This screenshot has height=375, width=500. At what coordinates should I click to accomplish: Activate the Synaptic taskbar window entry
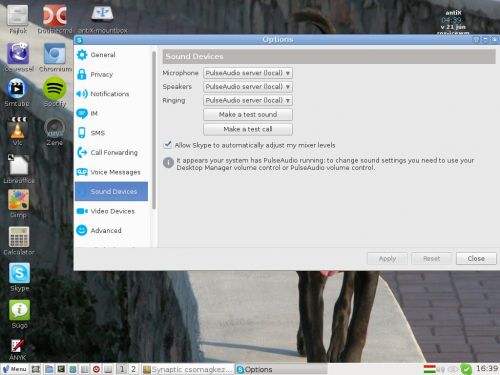tap(188, 369)
